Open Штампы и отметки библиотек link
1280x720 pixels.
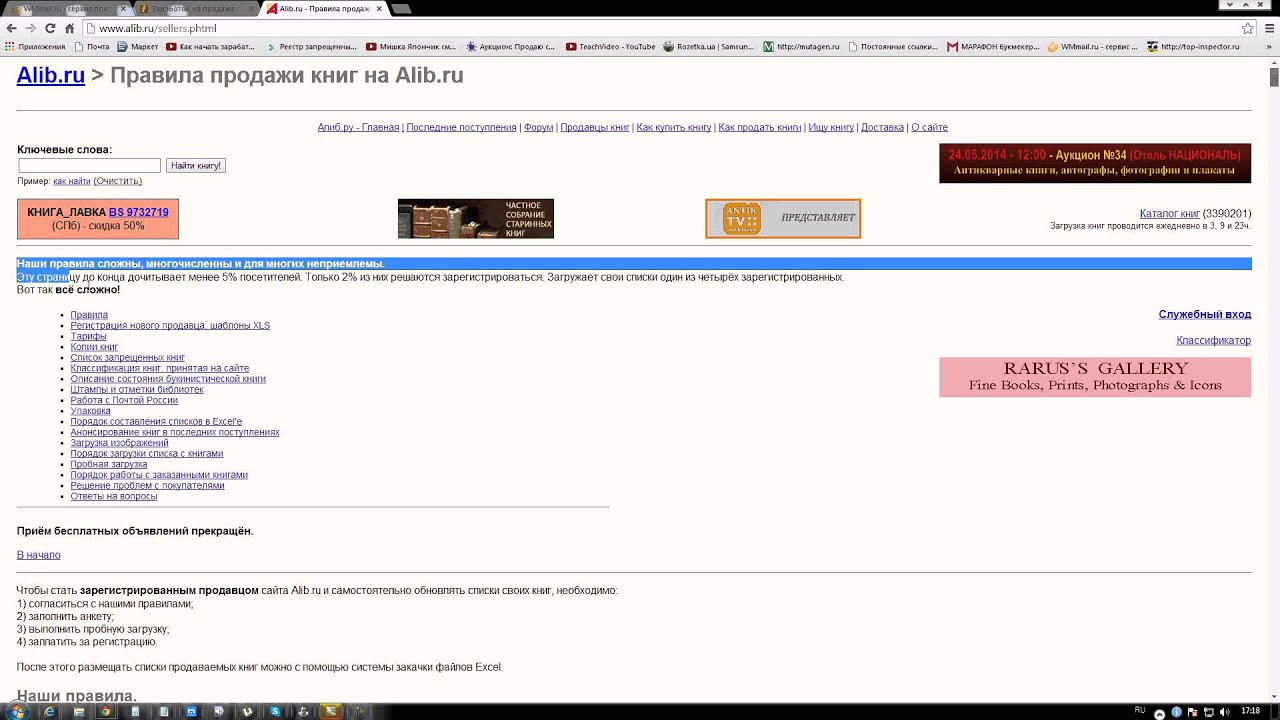[x=137, y=390]
